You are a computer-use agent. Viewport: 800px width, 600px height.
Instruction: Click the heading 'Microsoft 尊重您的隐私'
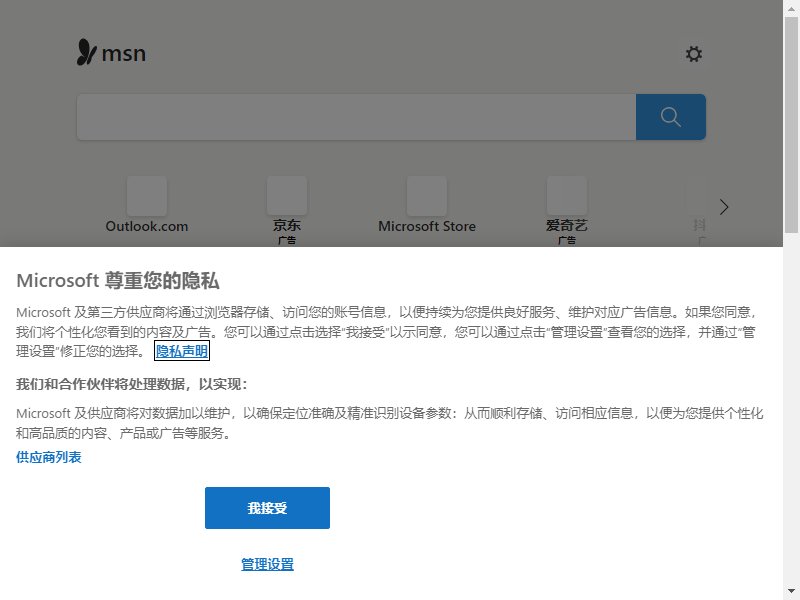pos(118,281)
